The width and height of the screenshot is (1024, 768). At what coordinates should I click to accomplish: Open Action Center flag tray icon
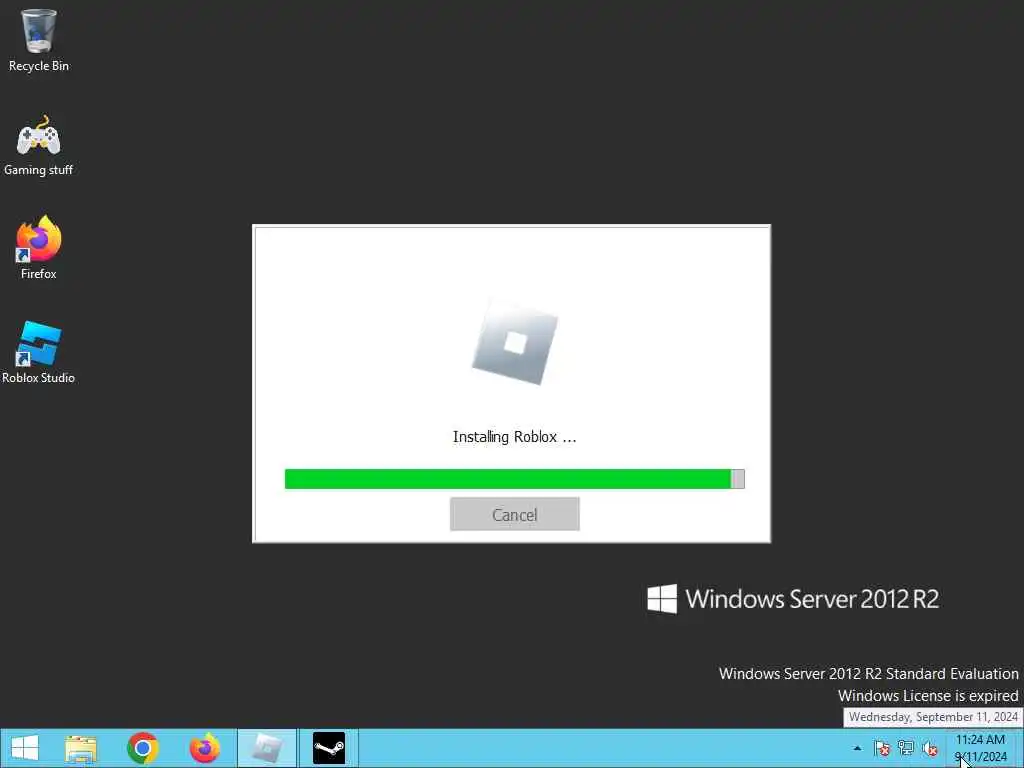click(x=882, y=748)
